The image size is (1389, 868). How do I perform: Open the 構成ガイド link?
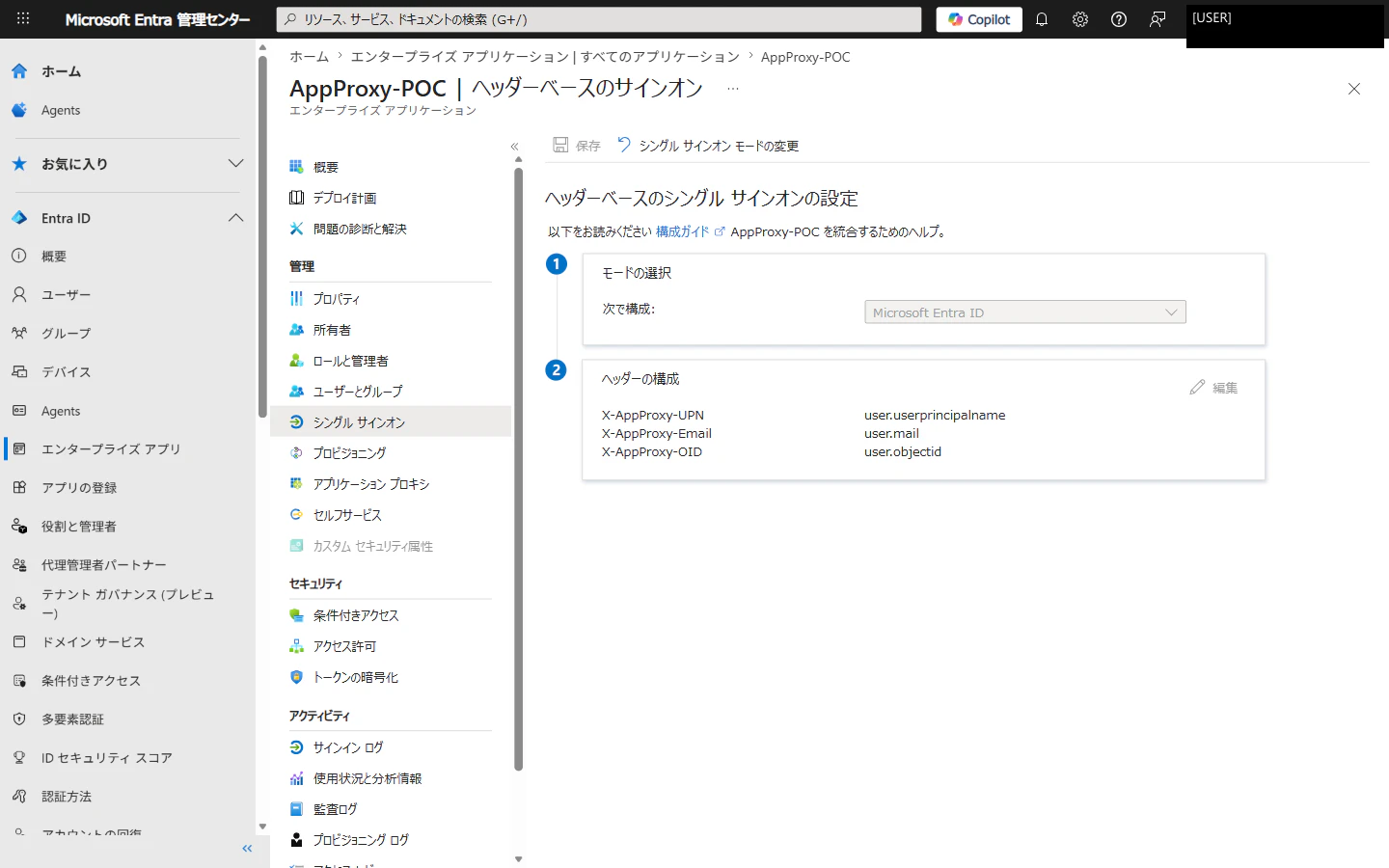690,231
